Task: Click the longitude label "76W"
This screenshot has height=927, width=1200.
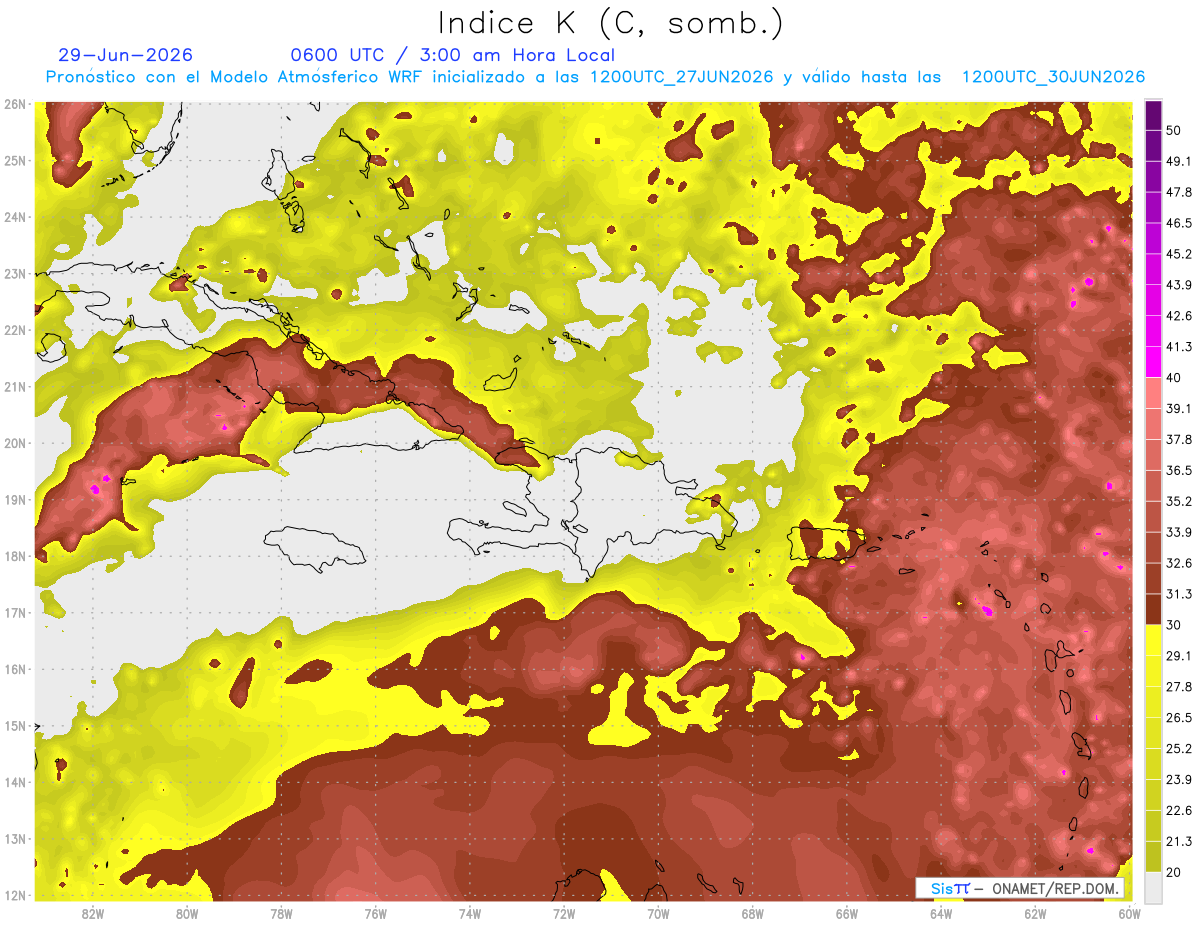Action: [x=375, y=913]
